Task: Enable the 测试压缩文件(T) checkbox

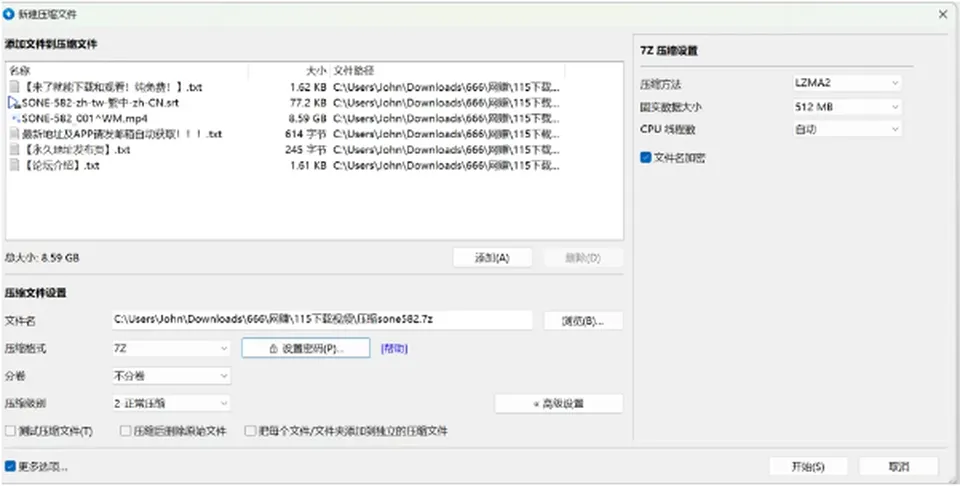Action: pyautogui.click(x=10, y=431)
